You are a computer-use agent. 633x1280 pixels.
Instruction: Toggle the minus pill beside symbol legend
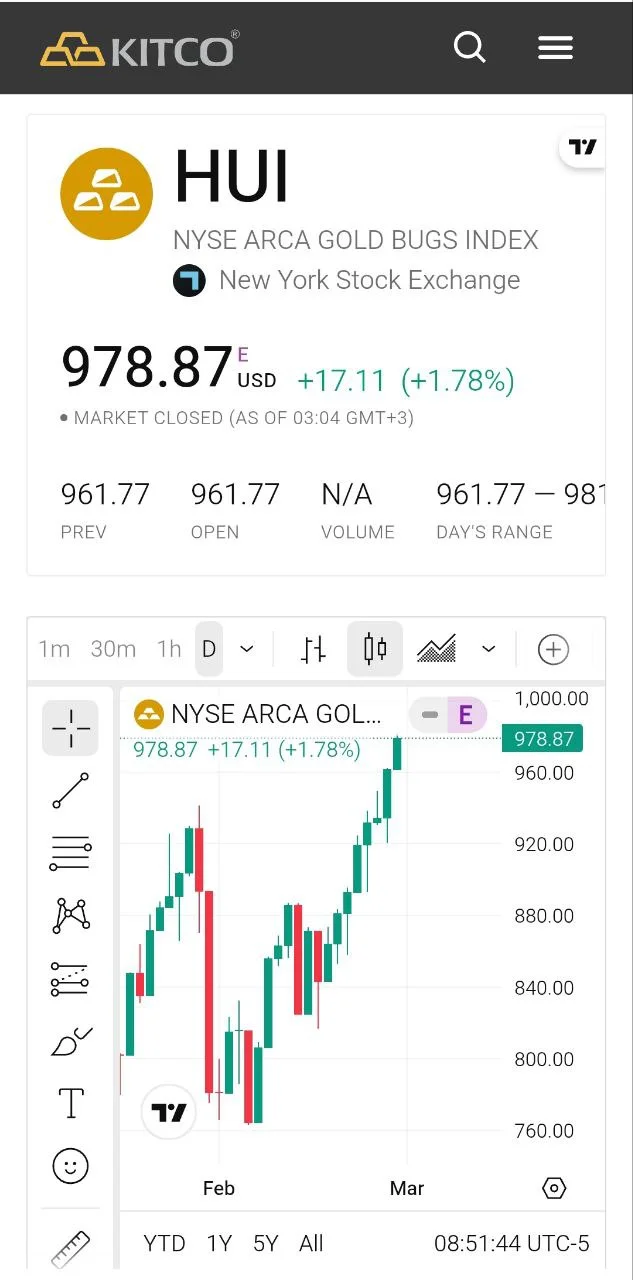pyautogui.click(x=430, y=714)
